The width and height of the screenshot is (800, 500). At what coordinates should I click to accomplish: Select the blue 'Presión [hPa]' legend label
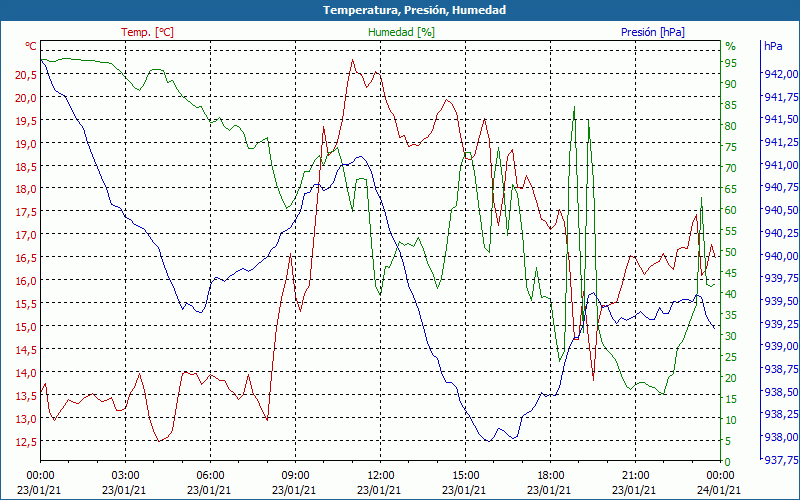point(653,32)
